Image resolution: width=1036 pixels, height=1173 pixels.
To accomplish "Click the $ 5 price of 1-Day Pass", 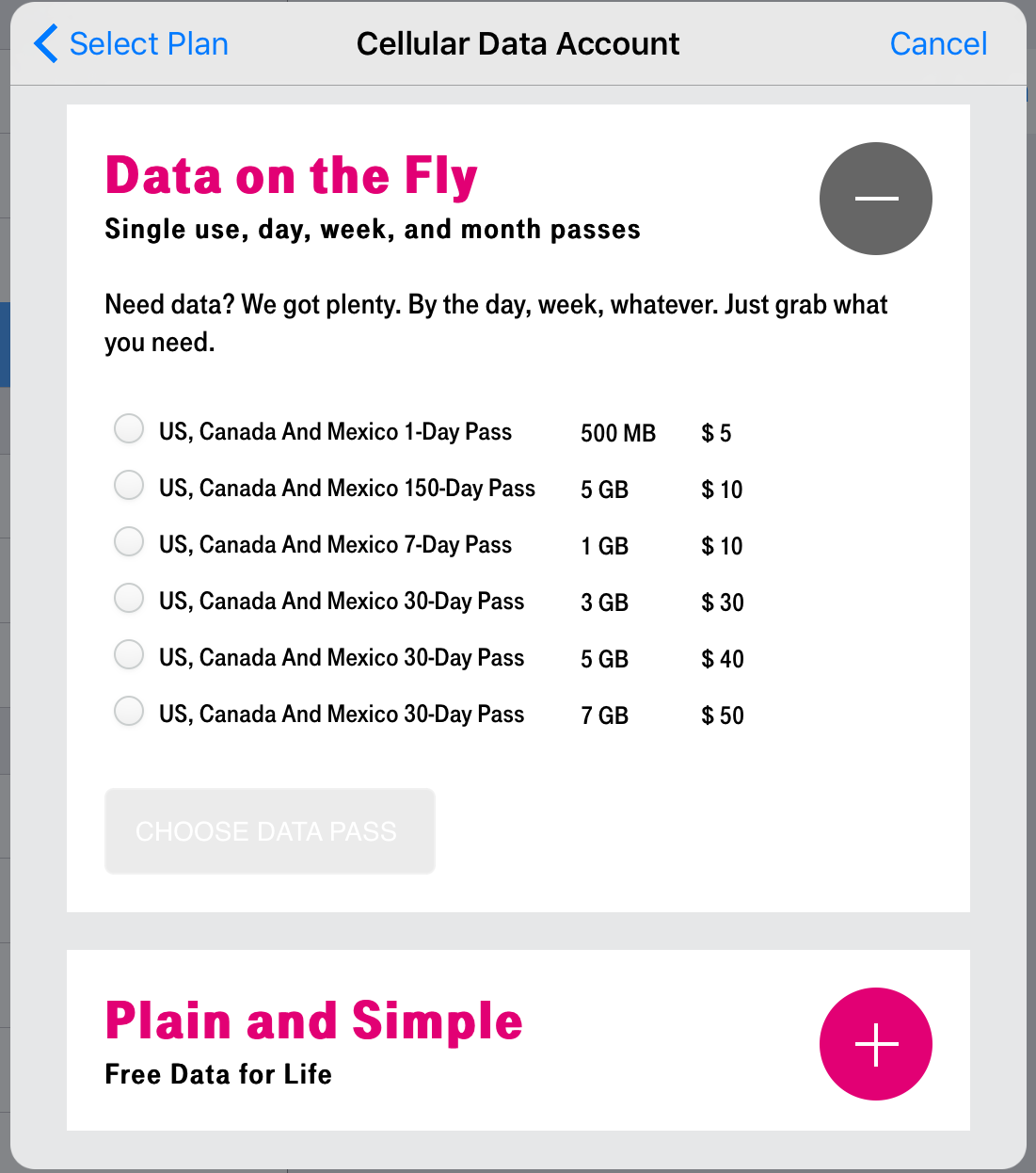I will coord(716,433).
